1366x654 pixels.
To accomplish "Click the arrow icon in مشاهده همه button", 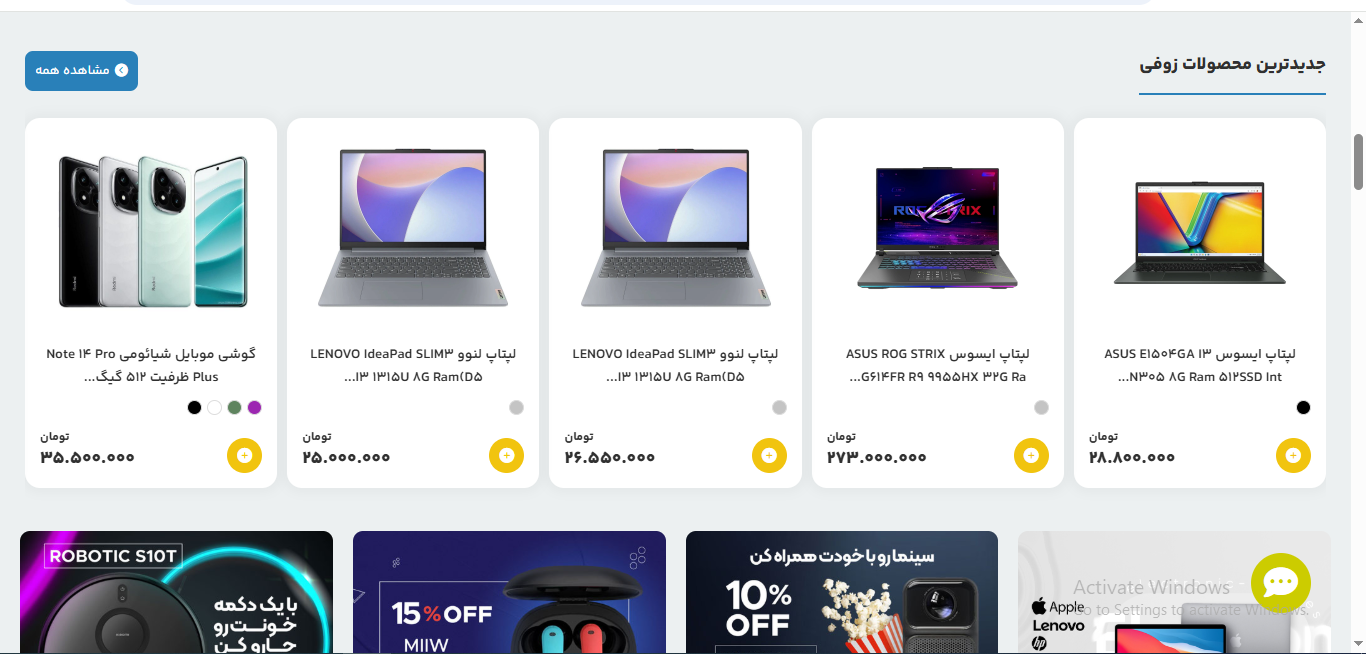I will [122, 70].
